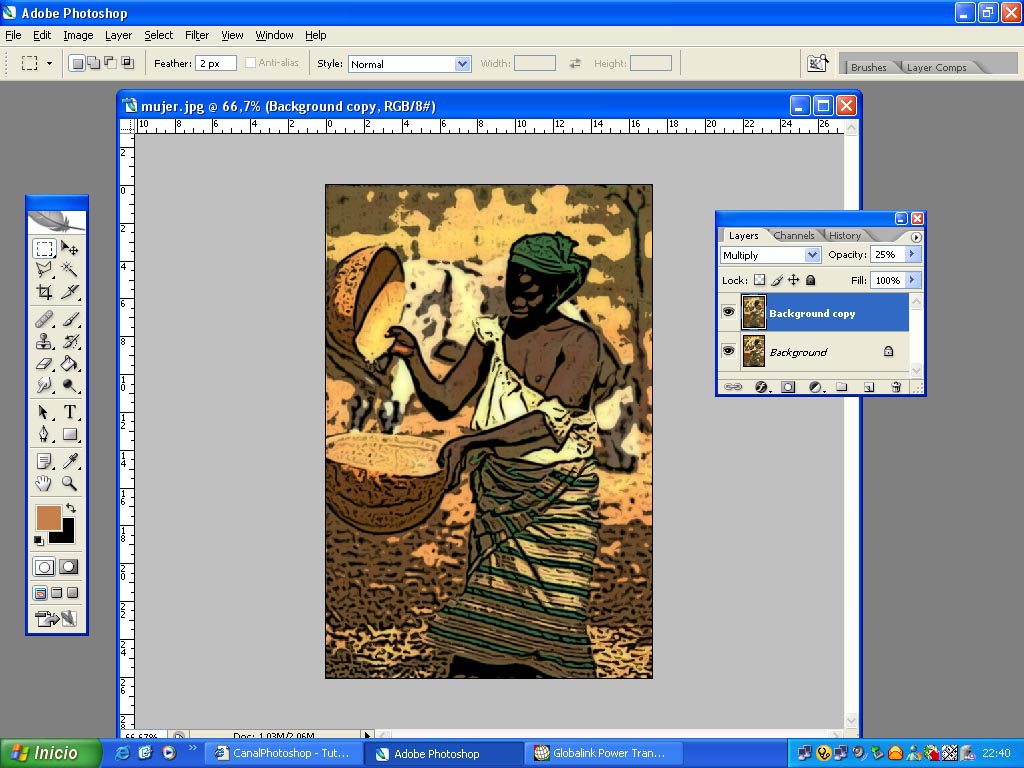1024x768 pixels.
Task: Click the Inicio start button
Action: click(51, 753)
